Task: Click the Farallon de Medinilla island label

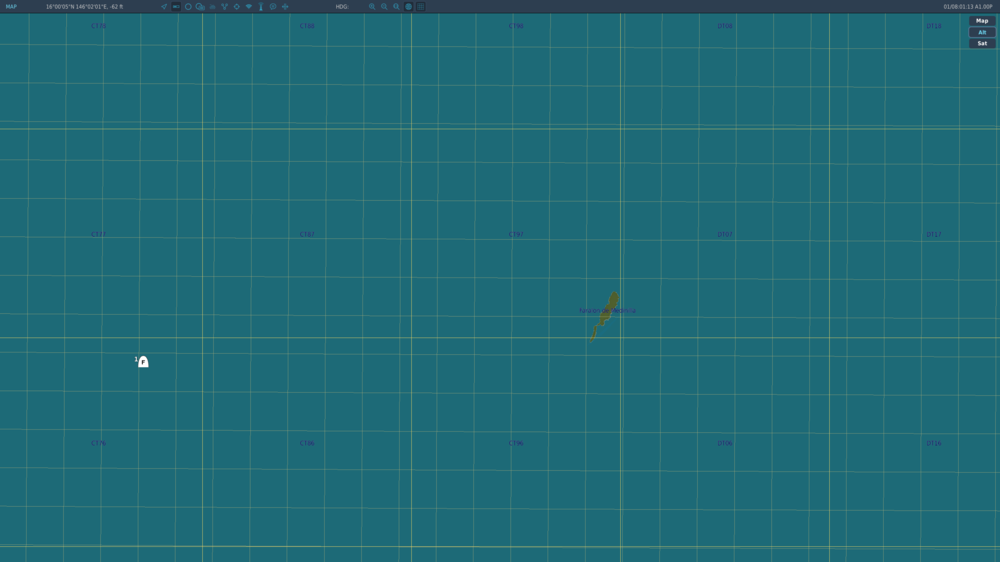Action: [607, 311]
